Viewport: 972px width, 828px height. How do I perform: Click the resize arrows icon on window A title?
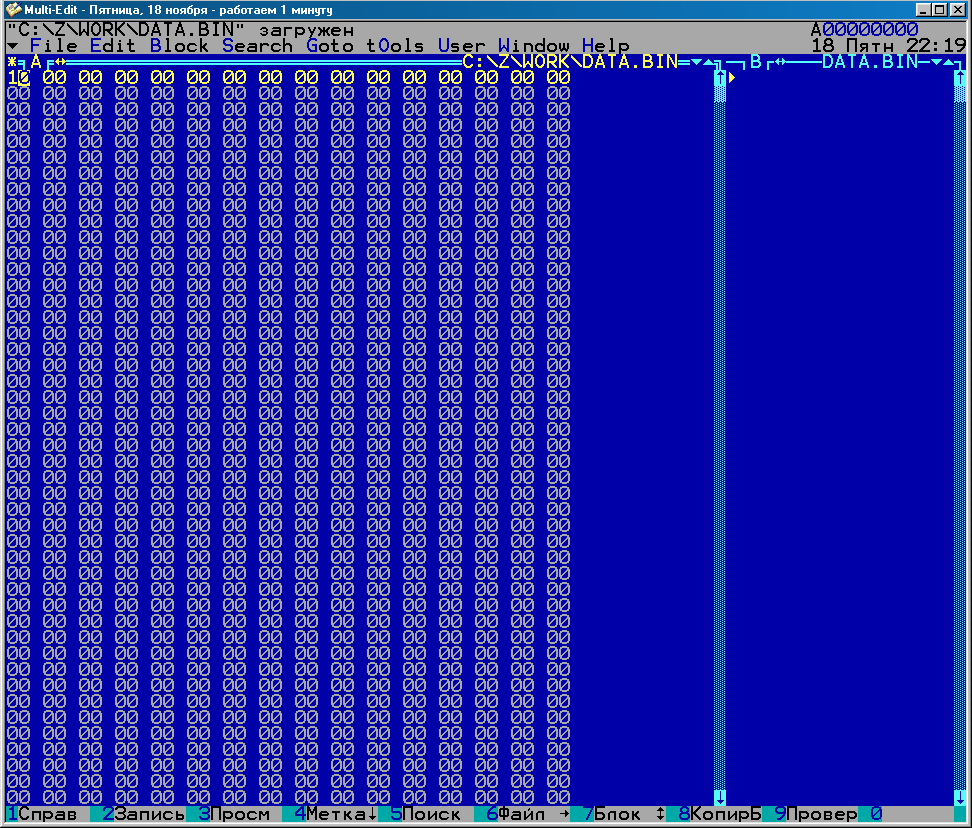tap(58, 62)
